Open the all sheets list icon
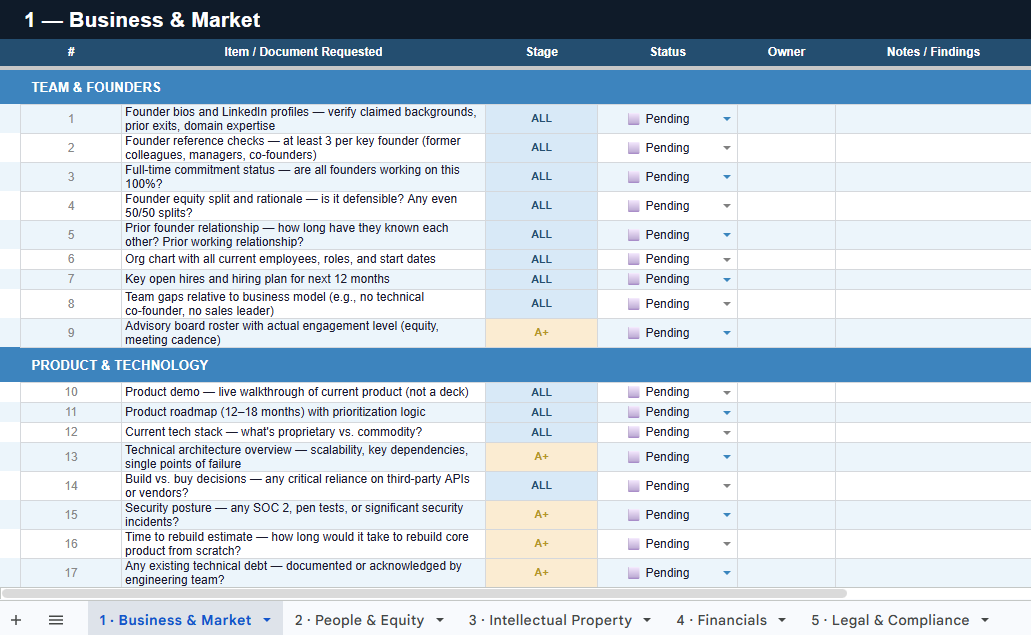The height and width of the screenshot is (635, 1031). [x=56, y=620]
